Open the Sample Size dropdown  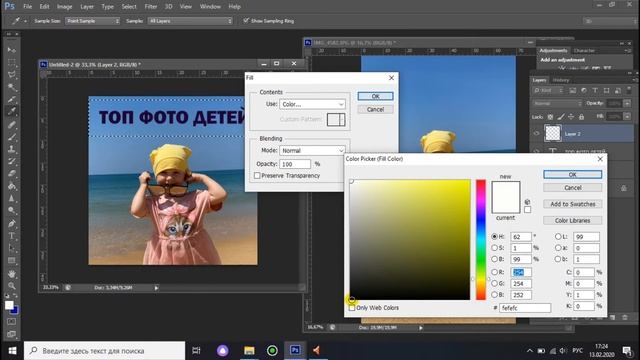(92, 21)
